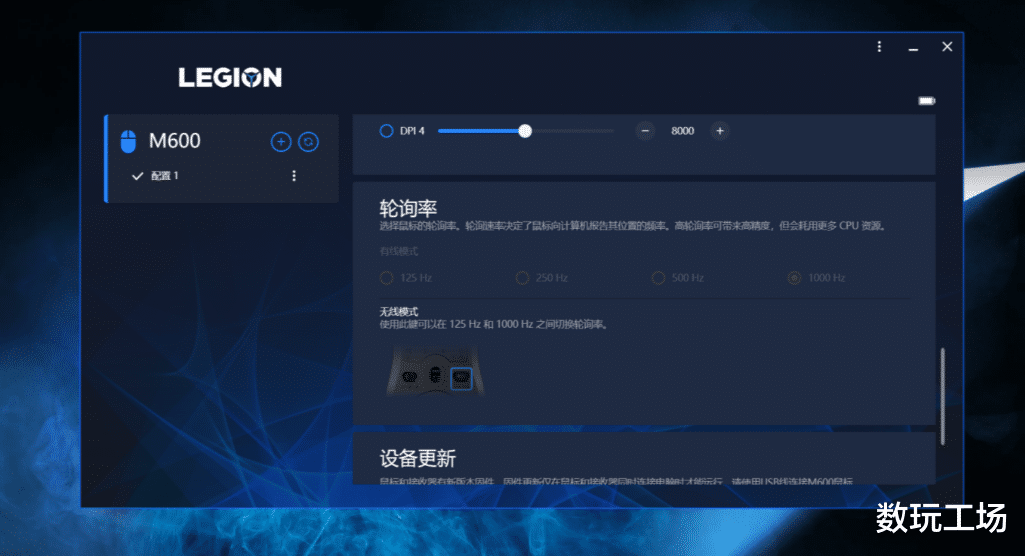Select 500 Hz polling rate
Screen dimensions: 1025x556
[x=658, y=278]
